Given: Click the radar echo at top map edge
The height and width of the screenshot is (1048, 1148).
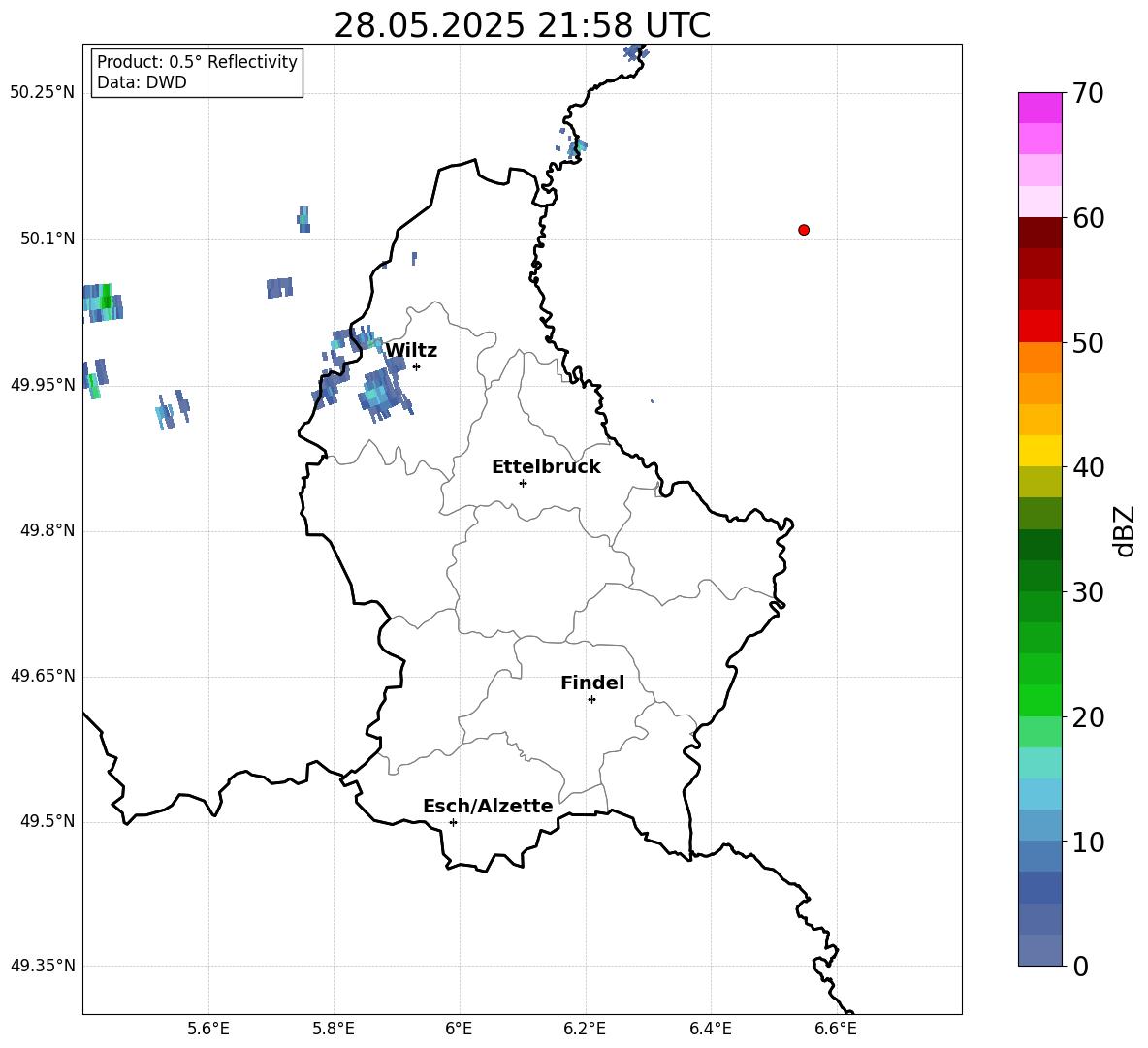Looking at the screenshot, I should coord(635,52).
